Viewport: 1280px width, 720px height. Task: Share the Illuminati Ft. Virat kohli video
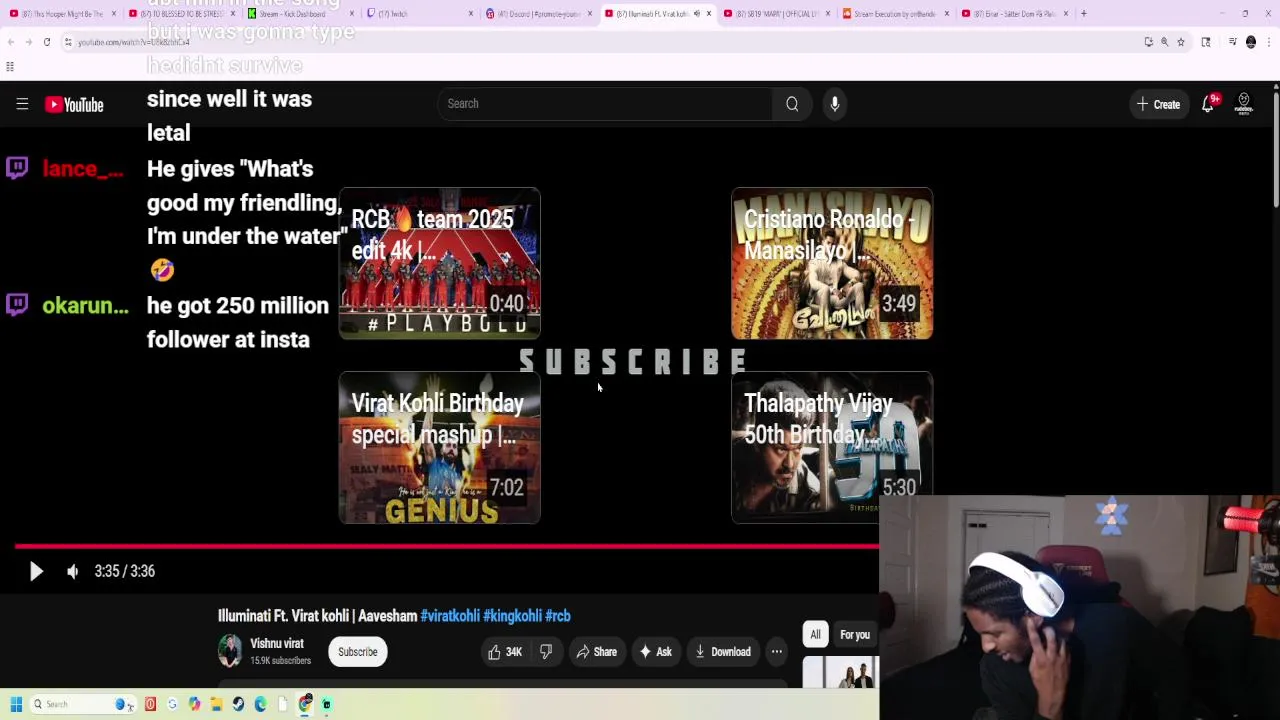click(x=596, y=652)
